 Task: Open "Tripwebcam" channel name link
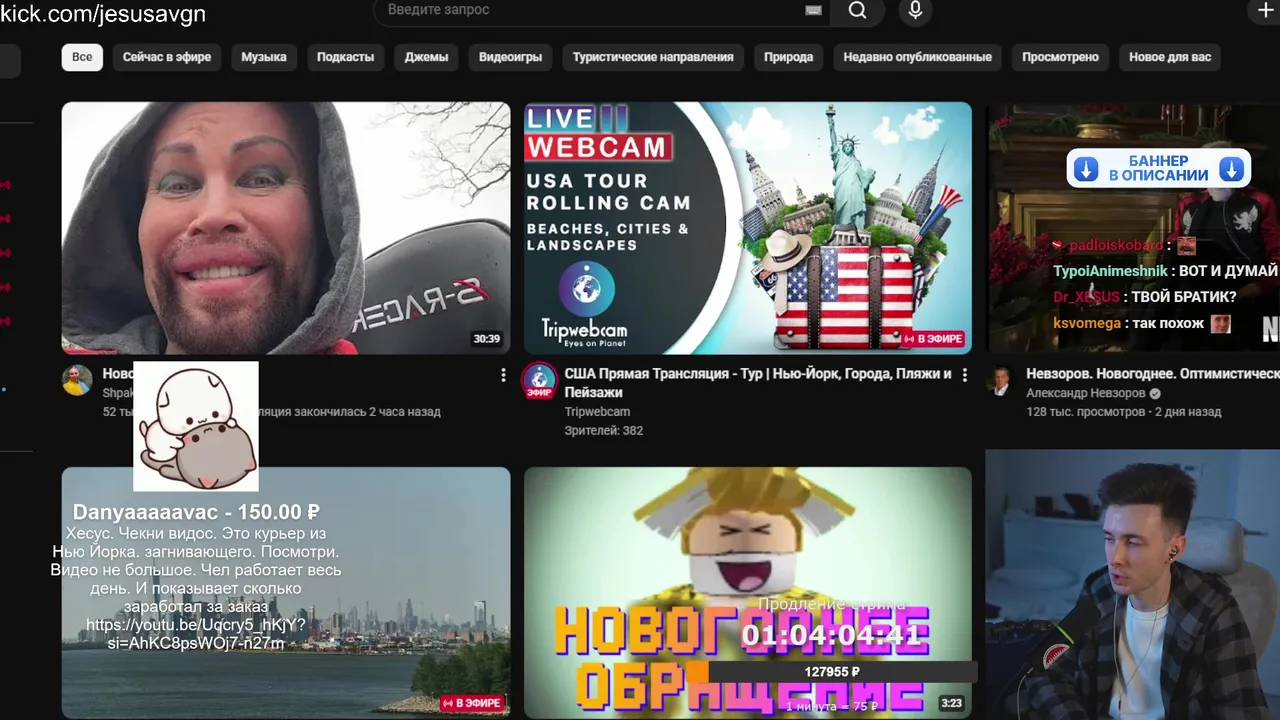pyautogui.click(x=597, y=412)
